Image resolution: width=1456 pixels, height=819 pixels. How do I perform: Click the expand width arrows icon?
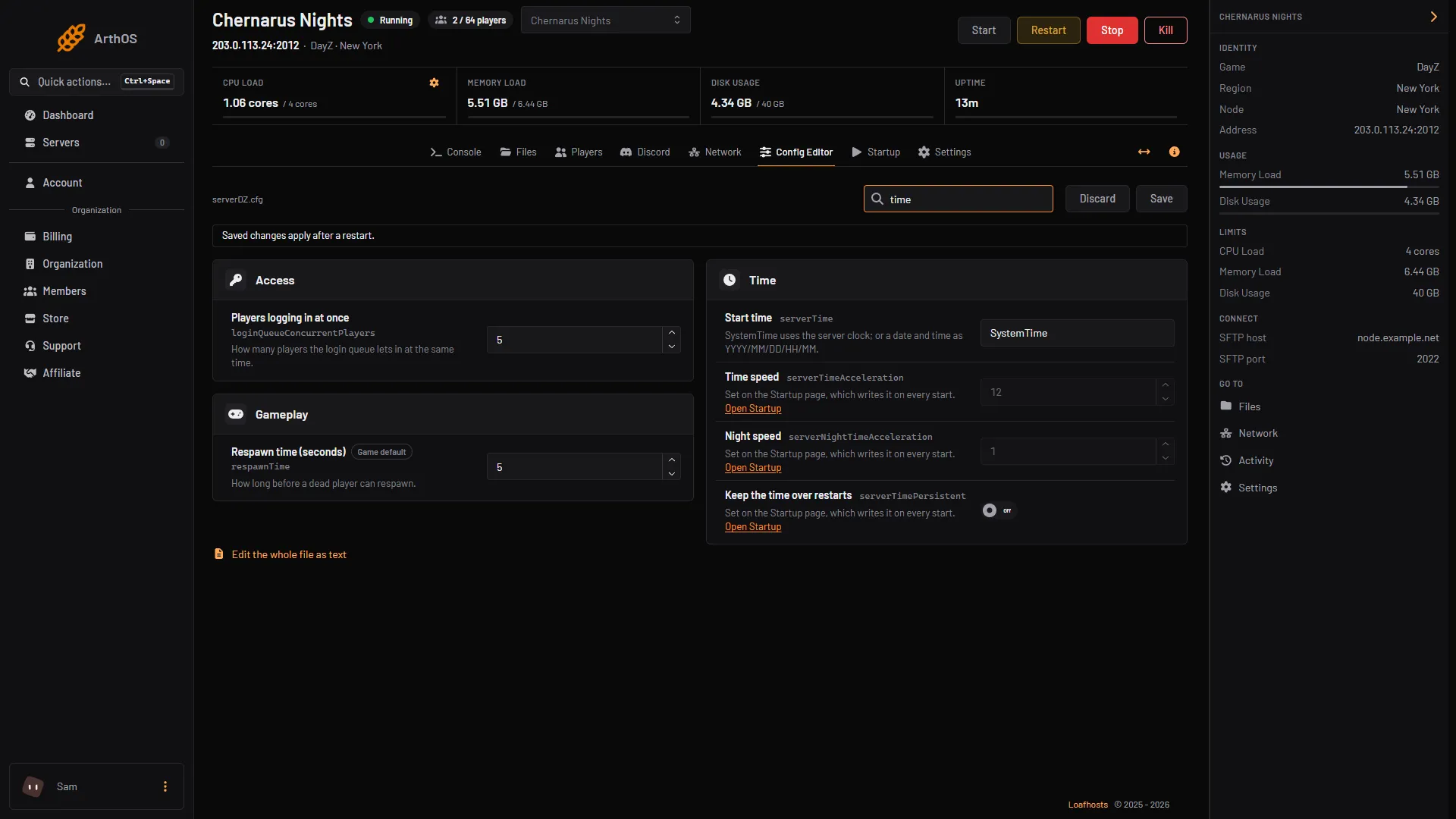[x=1144, y=152]
